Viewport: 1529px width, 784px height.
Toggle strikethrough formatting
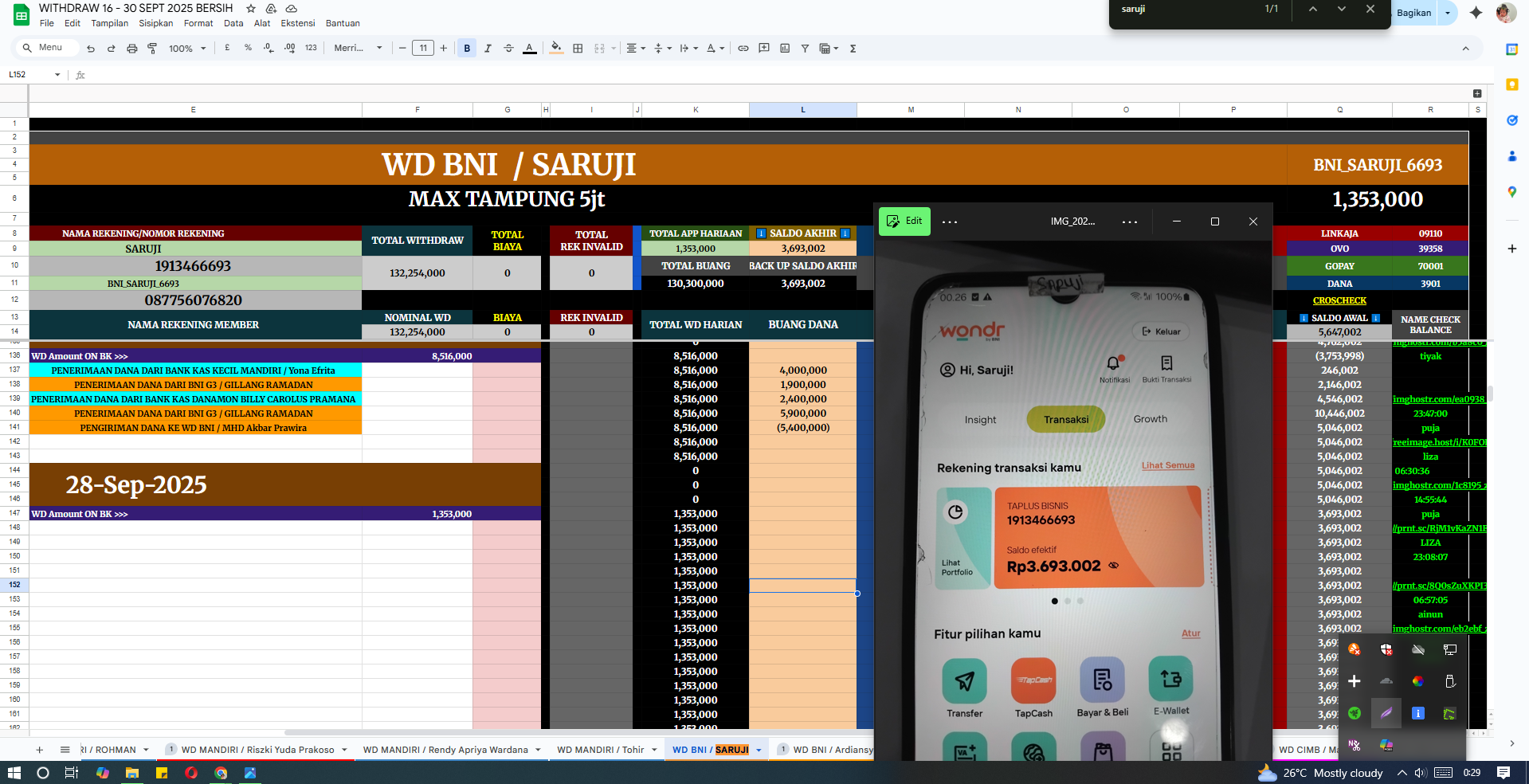tap(508, 49)
